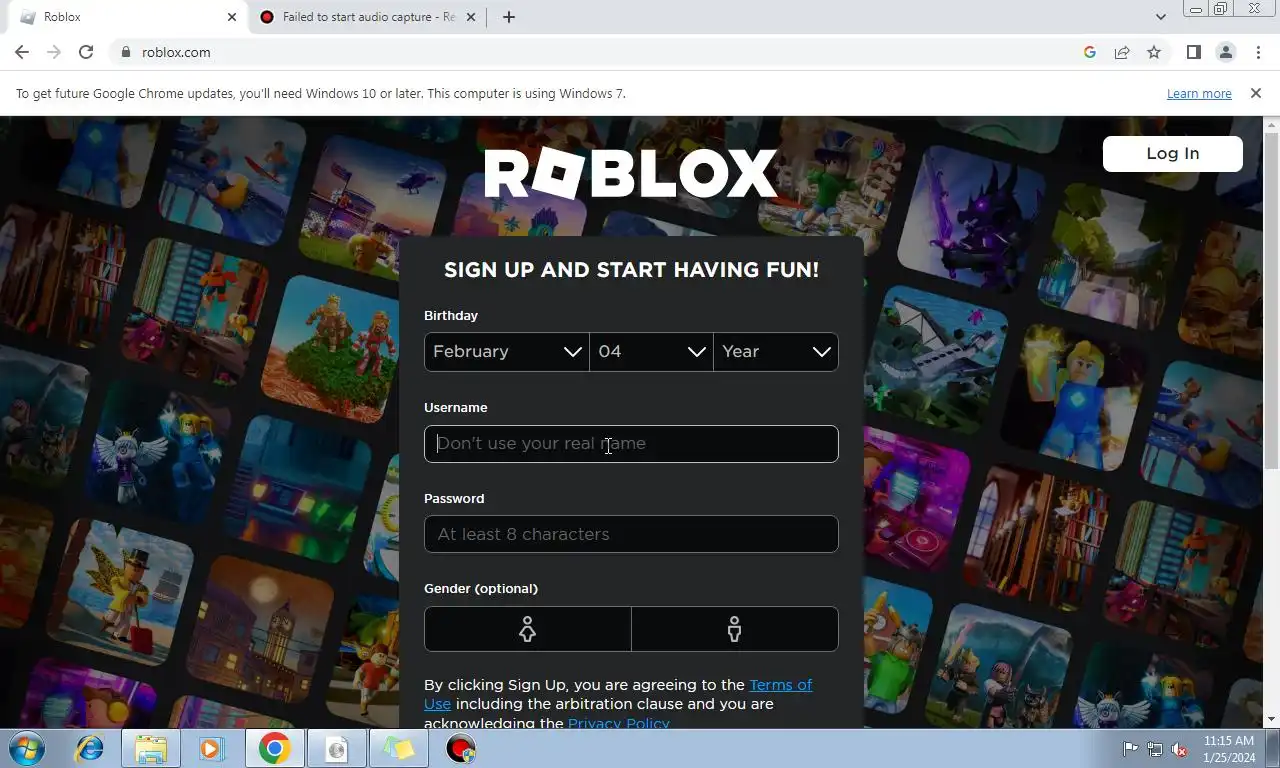1280x768 pixels.
Task: Reload the roblox.com page
Action: 86,52
